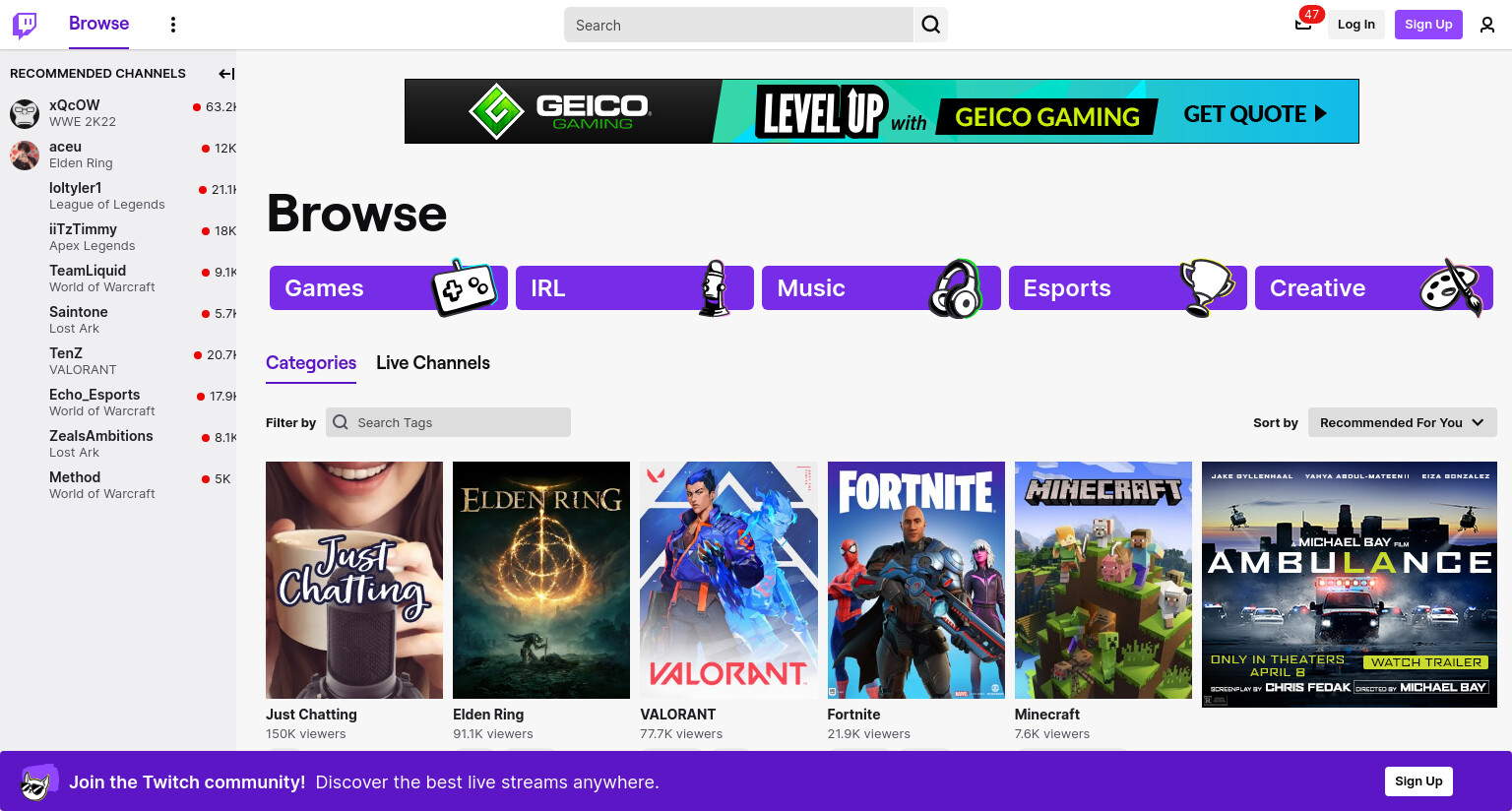The height and width of the screenshot is (811, 1512).
Task: Click the Elden Ring title link
Action: 488,715
